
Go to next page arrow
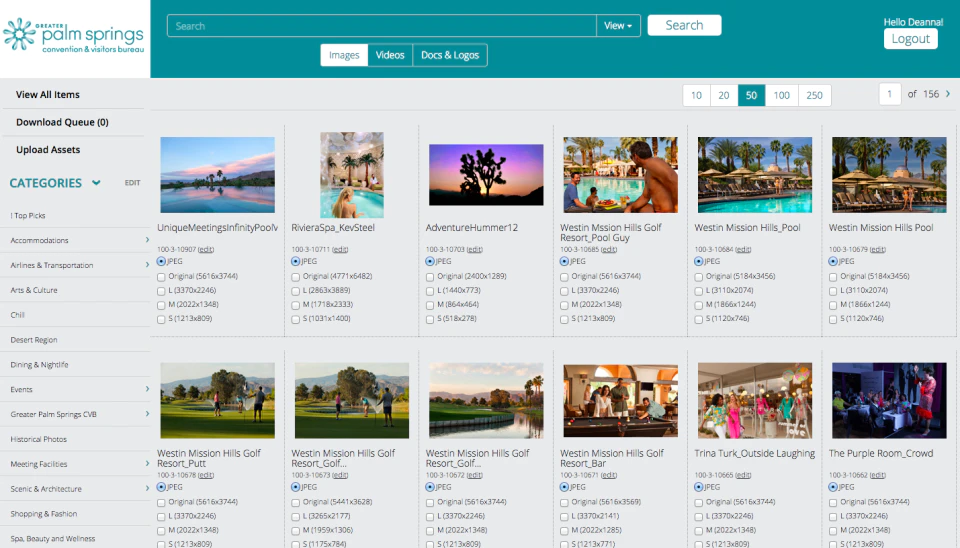pos(948,94)
